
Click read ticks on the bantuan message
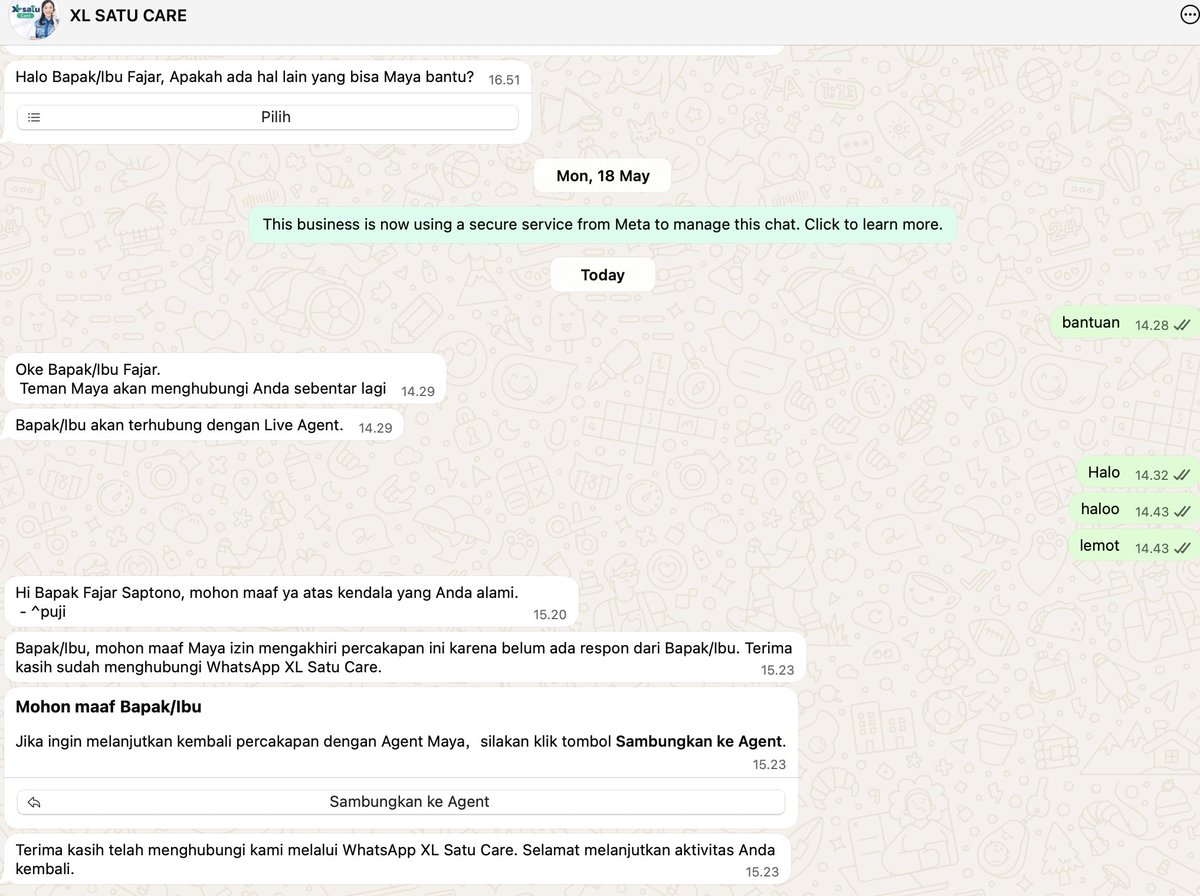pos(1181,325)
